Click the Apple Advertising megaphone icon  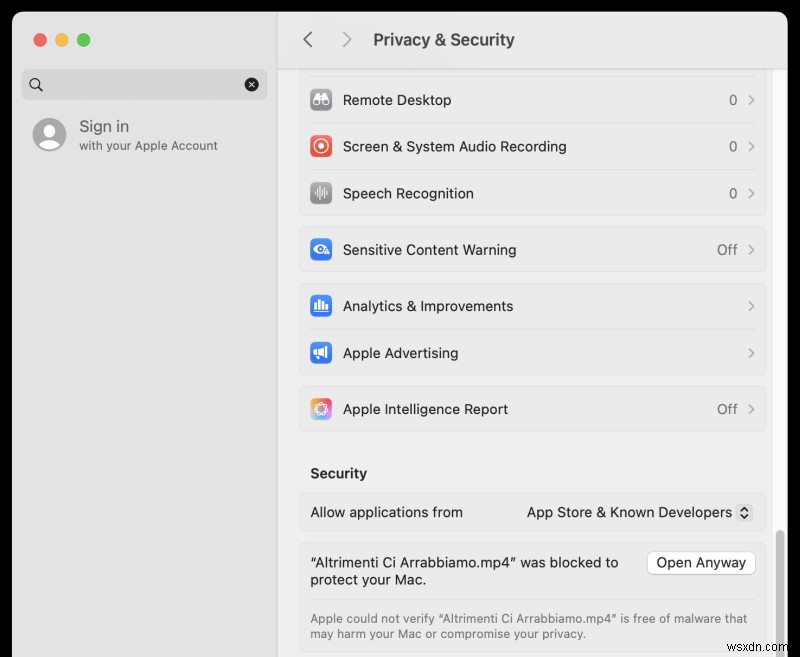321,353
